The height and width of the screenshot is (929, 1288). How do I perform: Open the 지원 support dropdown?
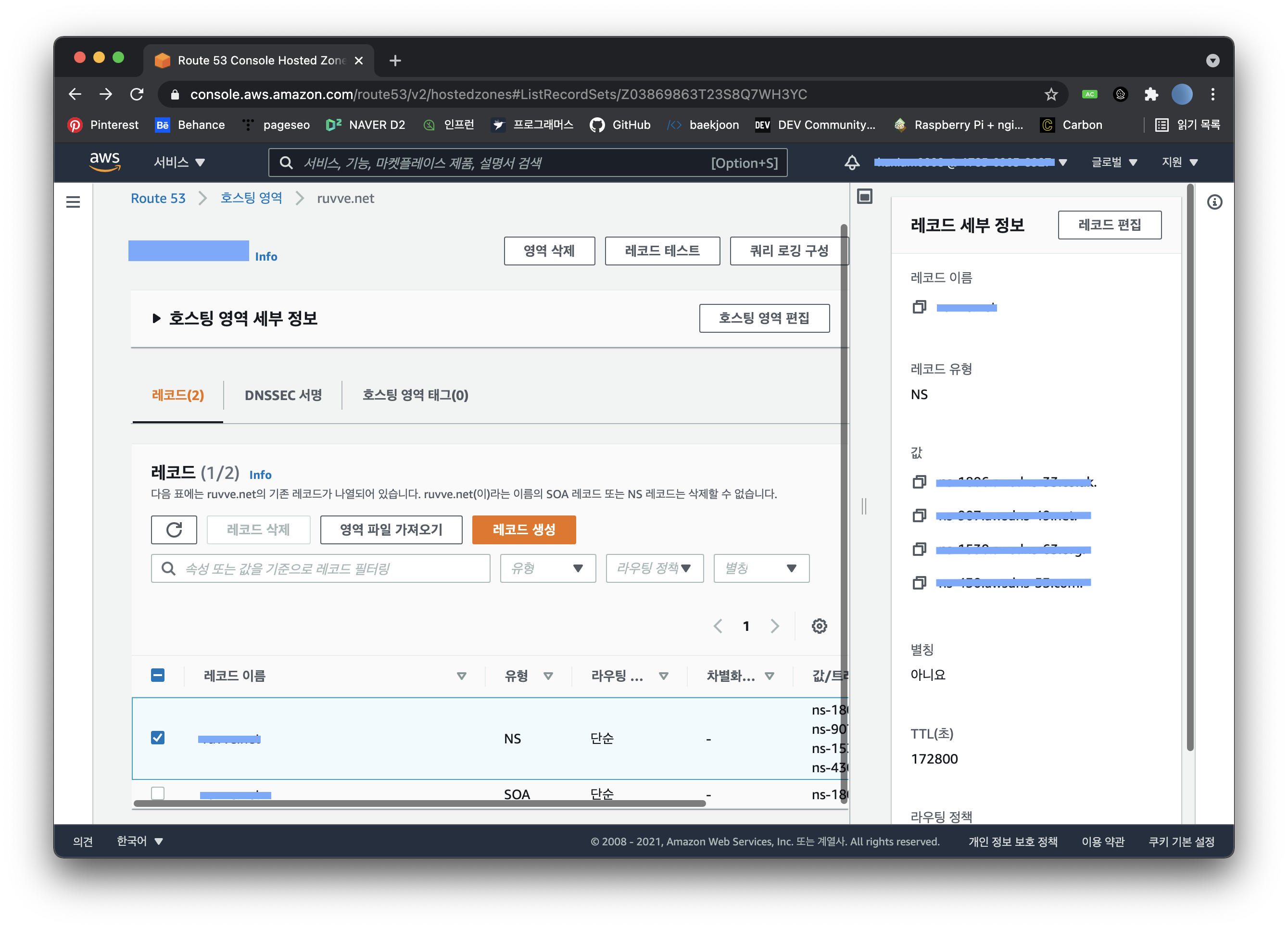[x=1179, y=163]
